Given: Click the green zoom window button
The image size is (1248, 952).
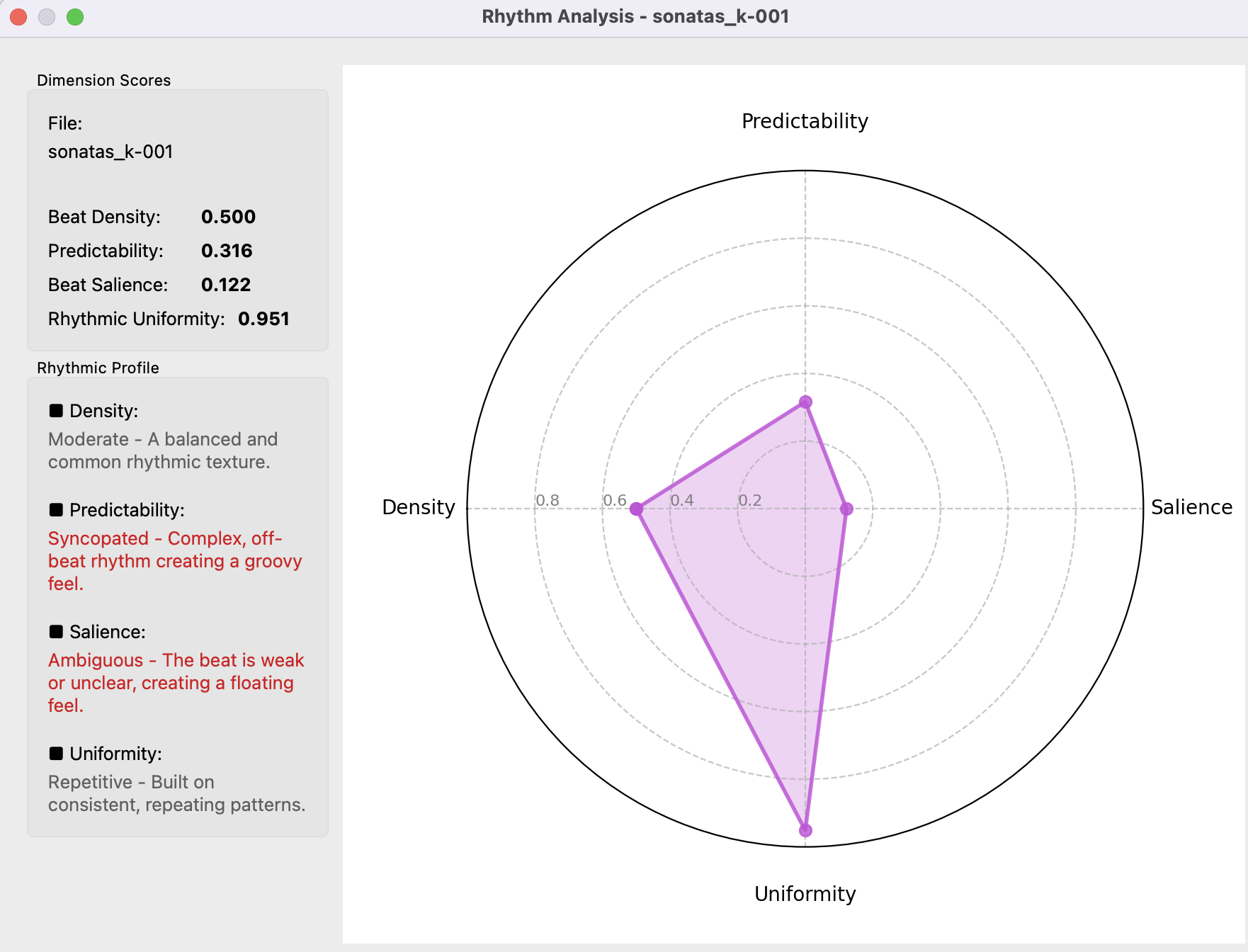Looking at the screenshot, I should (75, 17).
